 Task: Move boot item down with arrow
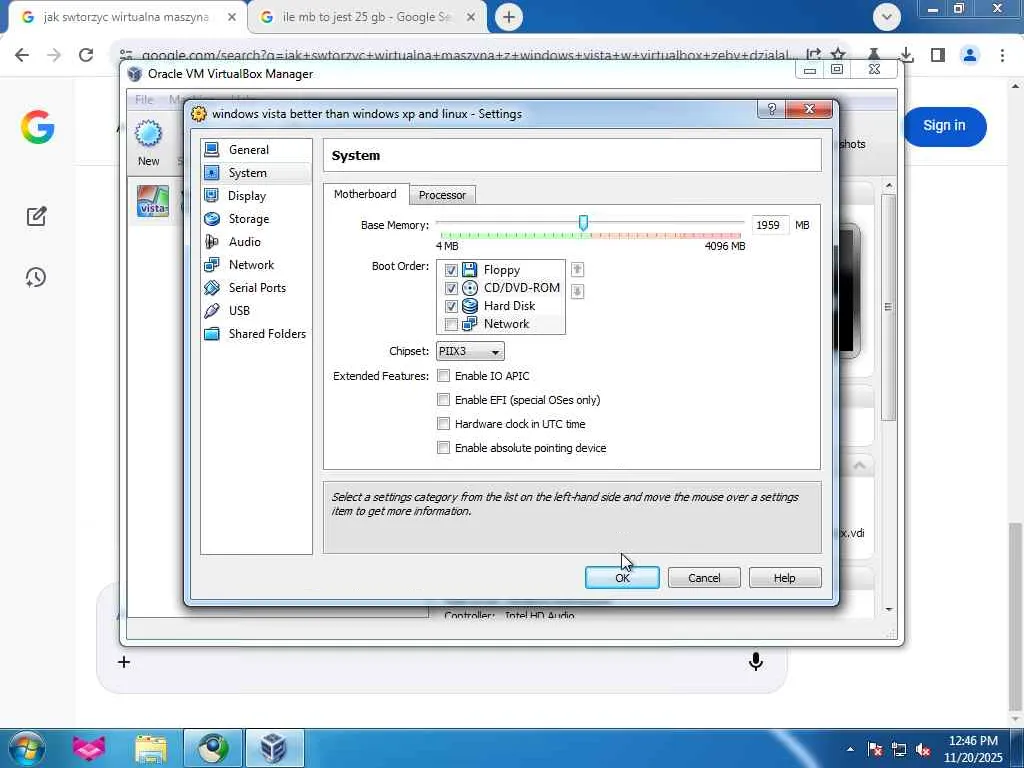(x=577, y=291)
